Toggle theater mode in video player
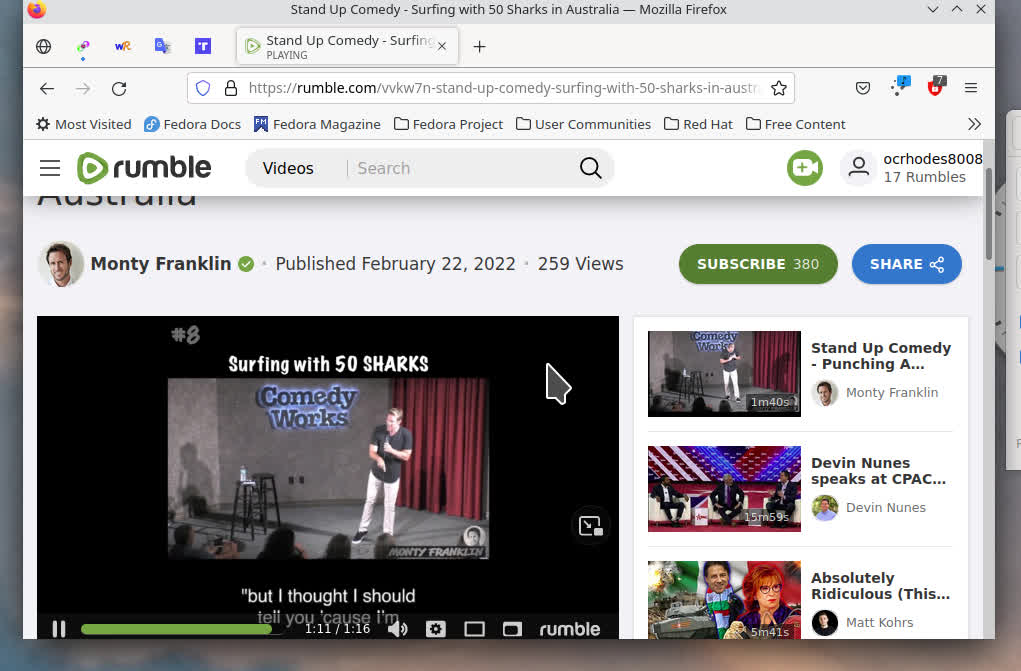1021x671 pixels. 474,629
